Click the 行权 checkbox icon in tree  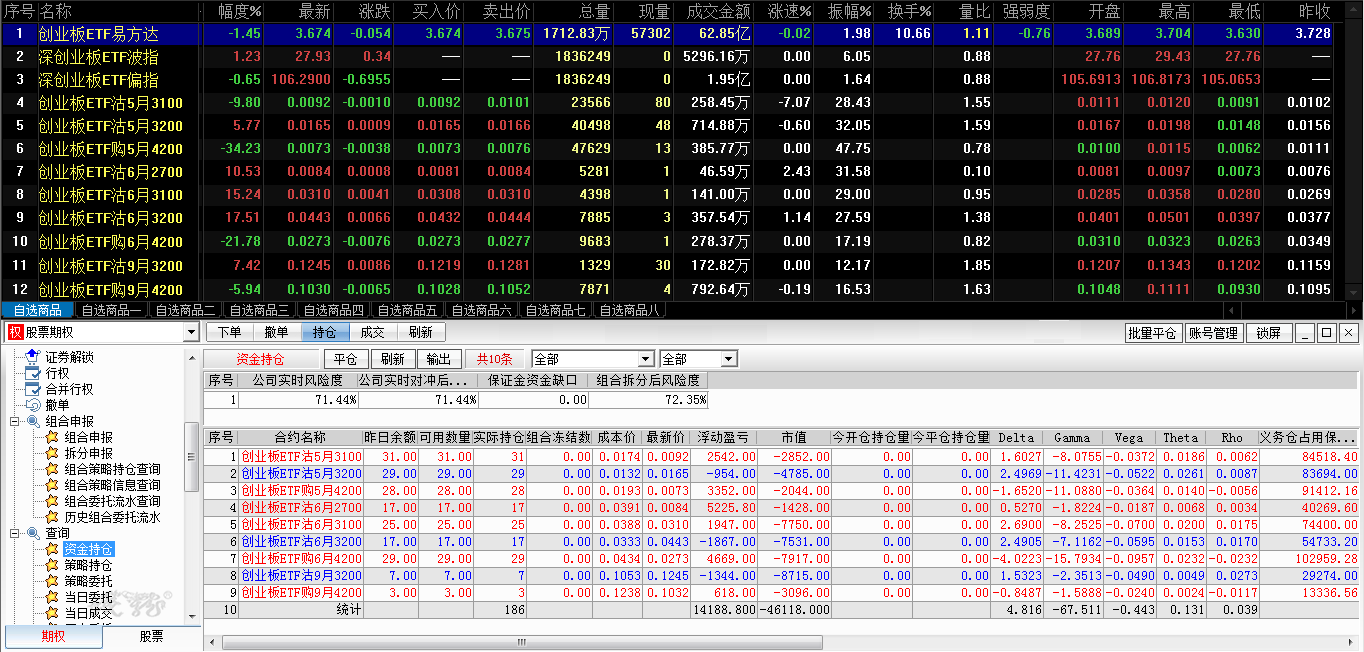[33, 373]
